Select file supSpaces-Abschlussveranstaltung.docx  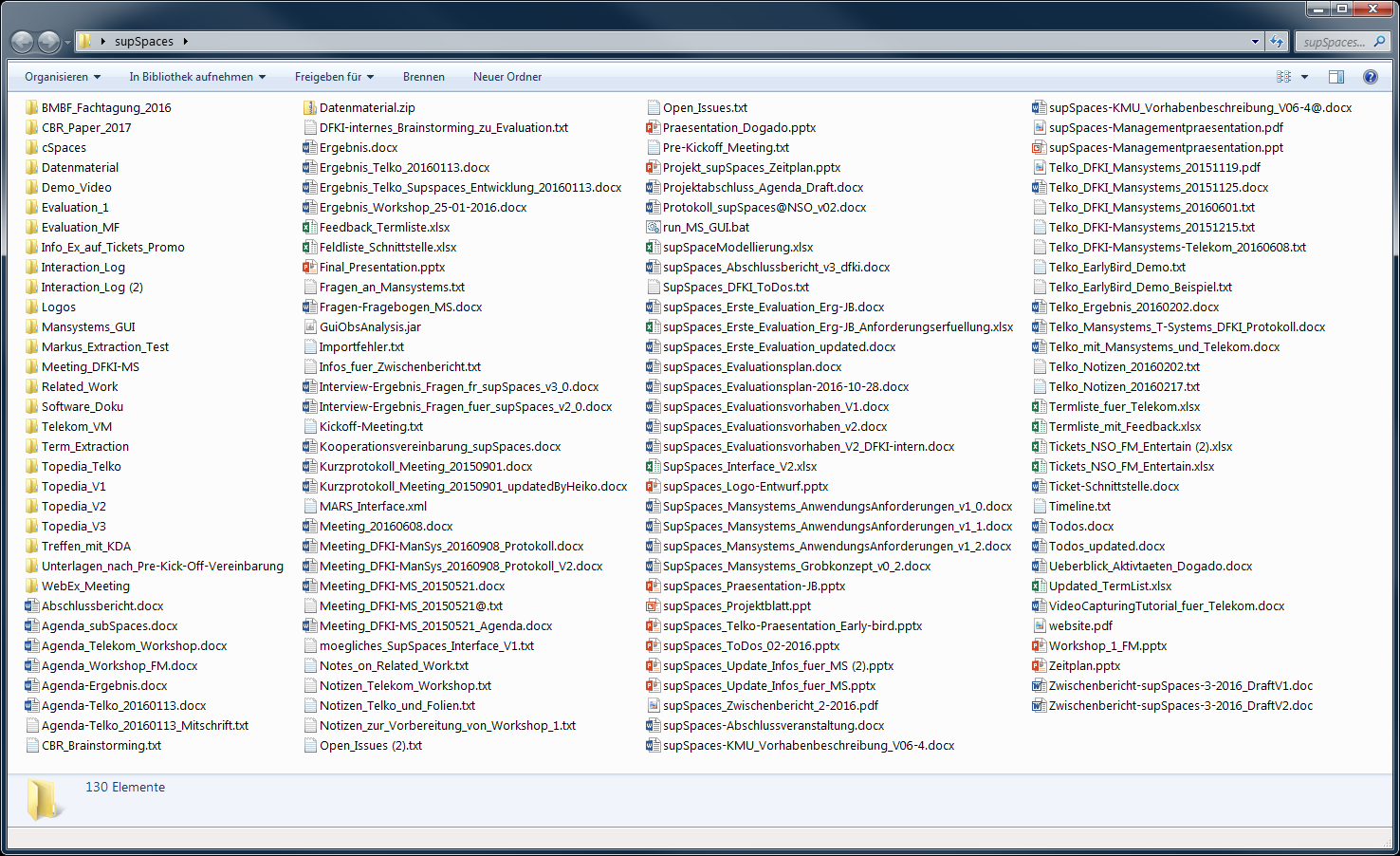(765, 726)
